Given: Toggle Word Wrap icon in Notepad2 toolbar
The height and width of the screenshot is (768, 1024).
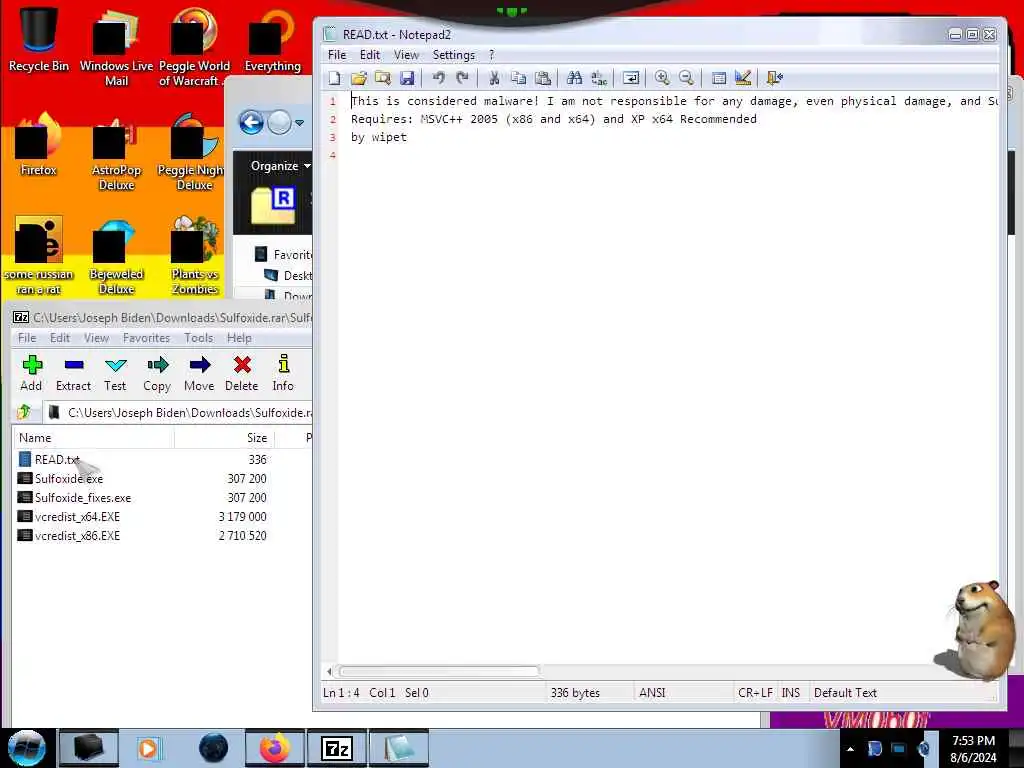Looking at the screenshot, I should [631, 78].
